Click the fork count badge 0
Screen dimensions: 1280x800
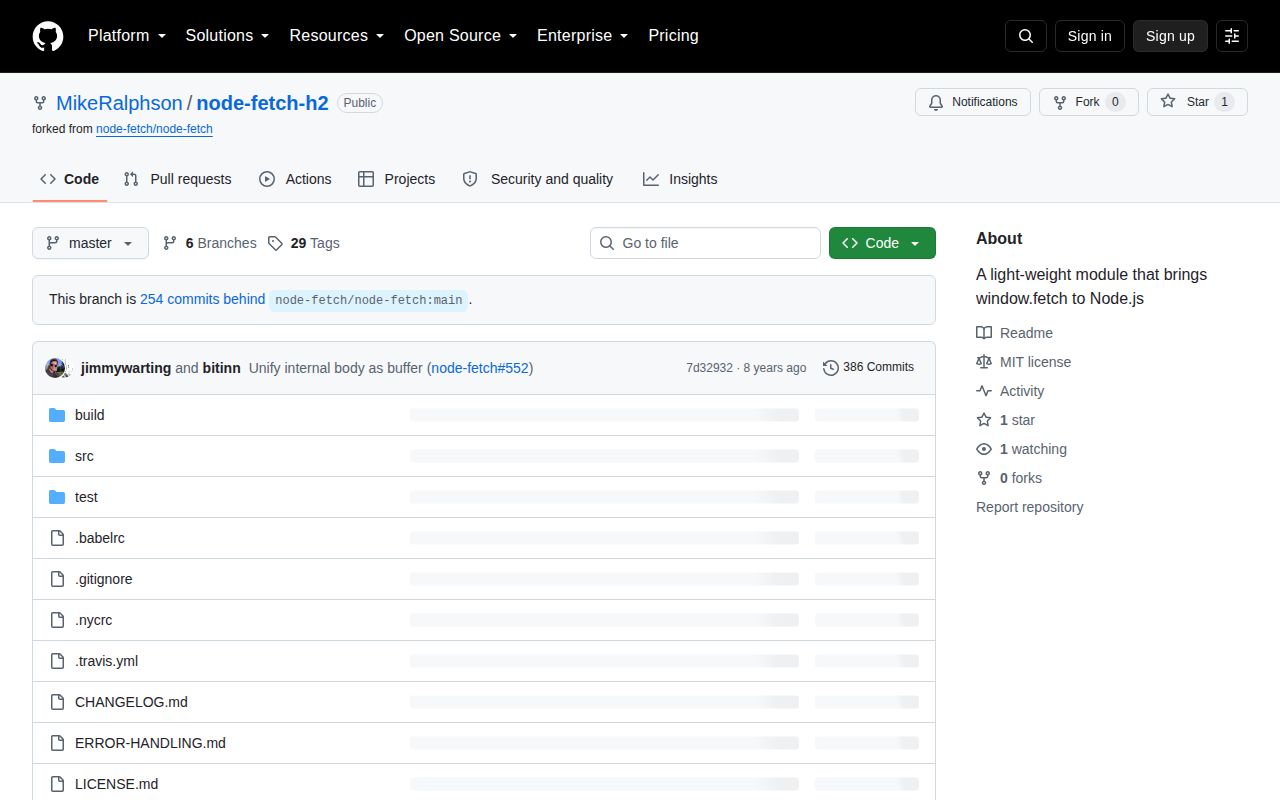tap(1115, 102)
